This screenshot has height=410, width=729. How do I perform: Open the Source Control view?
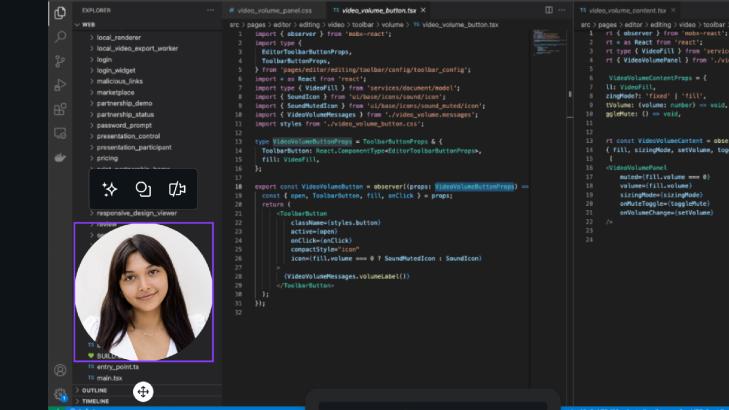click(x=60, y=61)
